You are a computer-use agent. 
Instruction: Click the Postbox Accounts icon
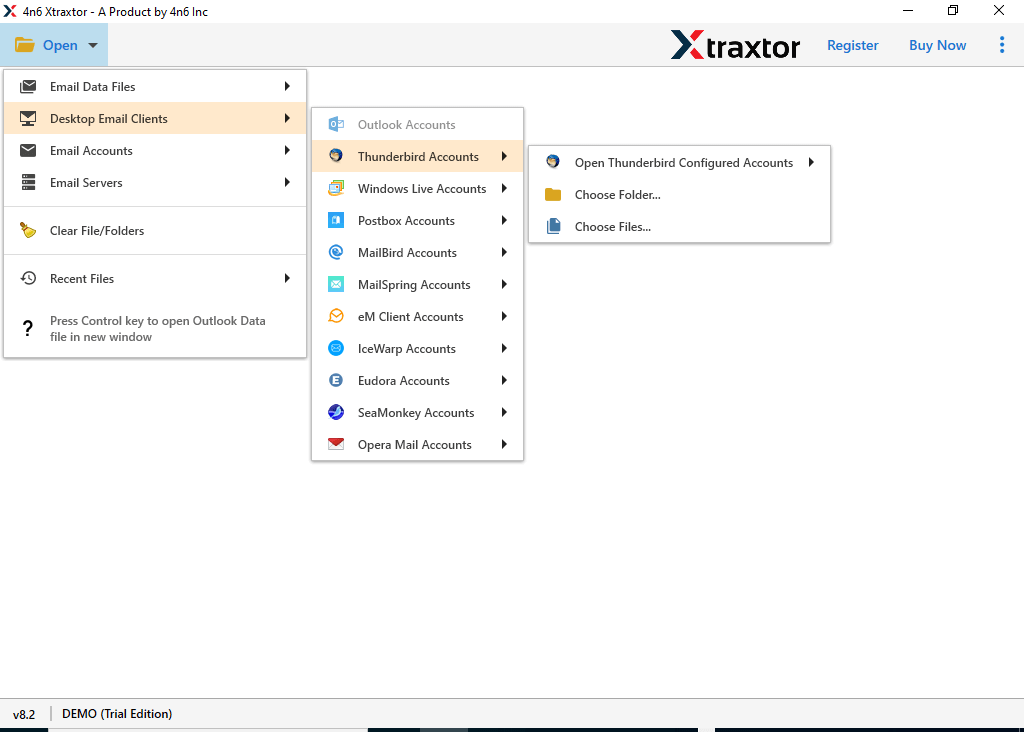coord(335,220)
